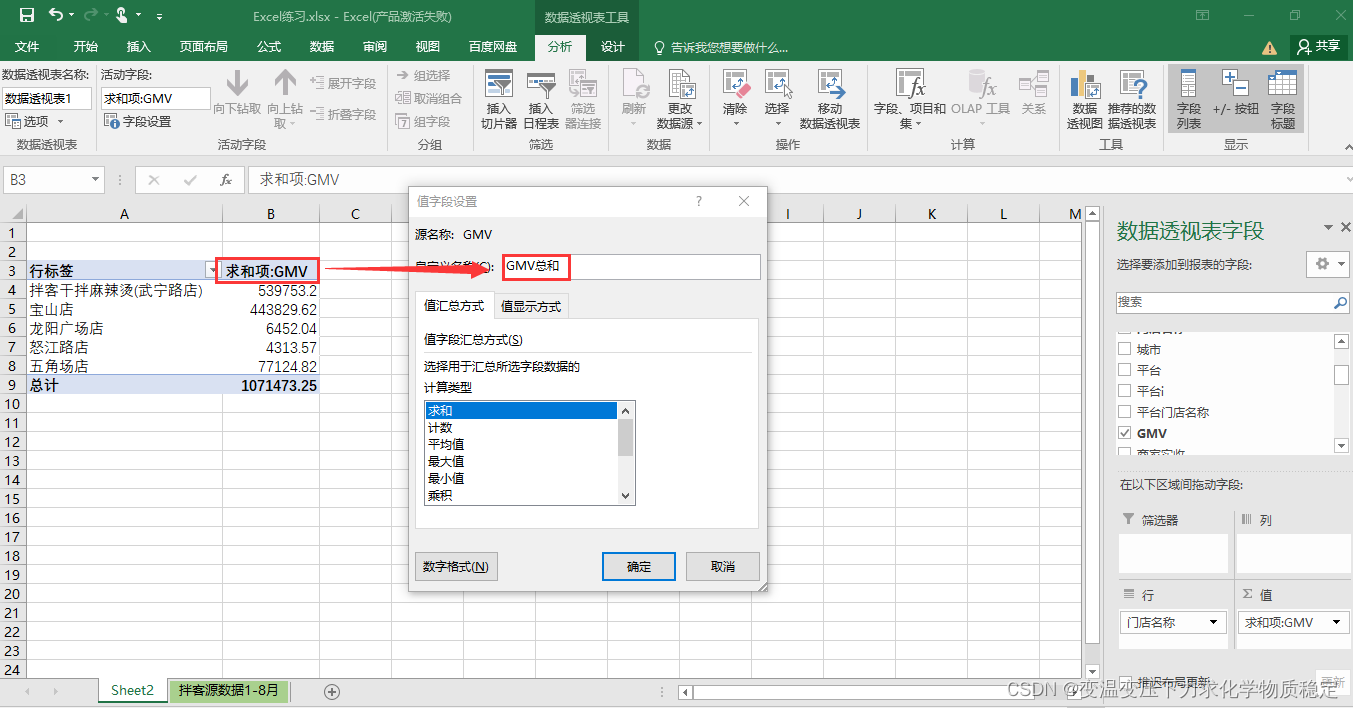Screen dimensions: 1353x708
Task: Select 最大值 in the calculation type list
Action: tap(521, 461)
